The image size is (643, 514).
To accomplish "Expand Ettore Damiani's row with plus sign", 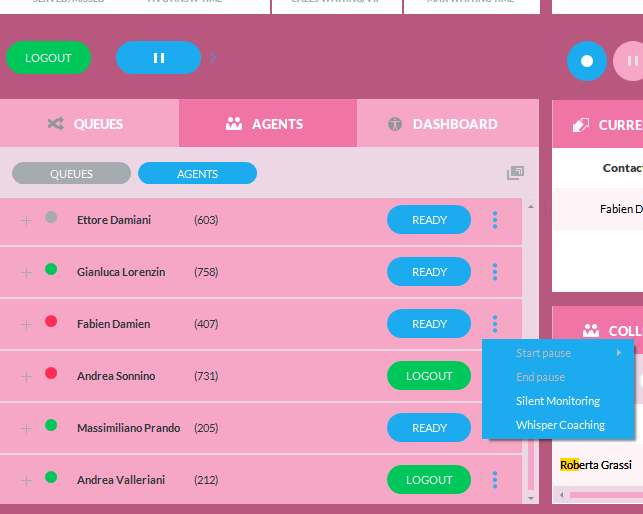I will pos(26,220).
